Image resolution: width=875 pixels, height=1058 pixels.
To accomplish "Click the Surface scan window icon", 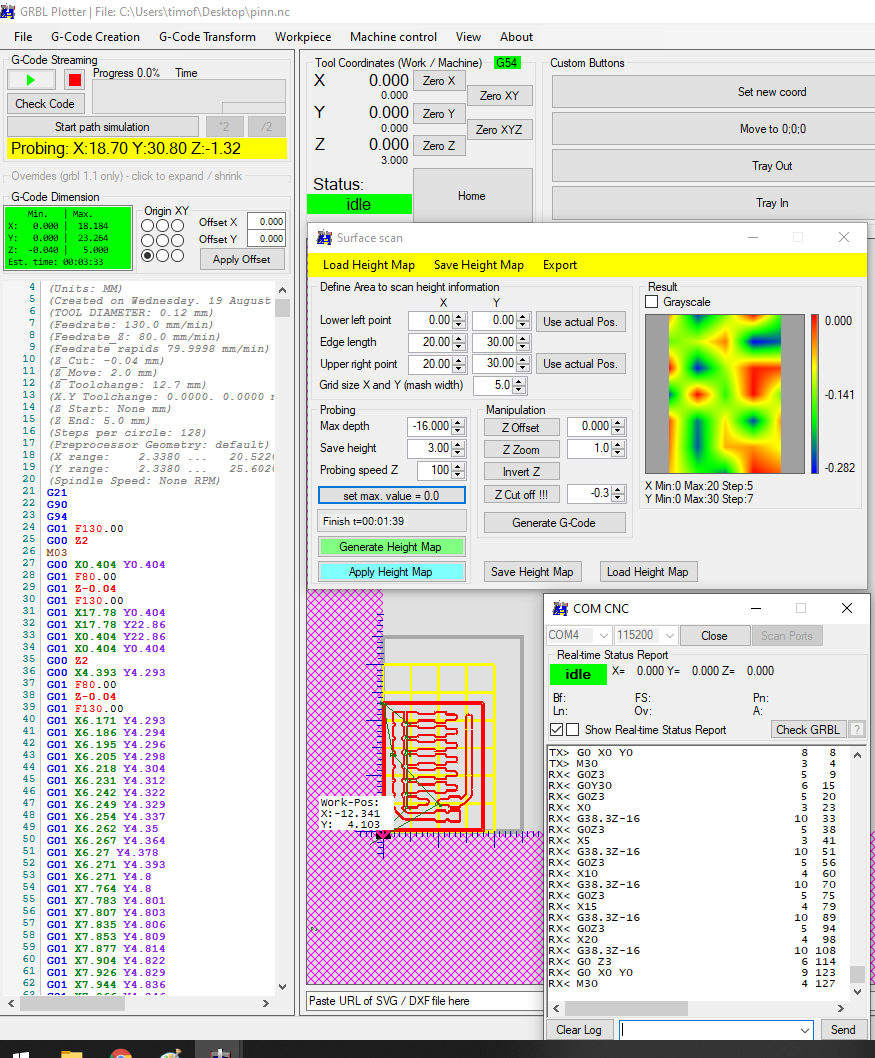I will pos(324,238).
